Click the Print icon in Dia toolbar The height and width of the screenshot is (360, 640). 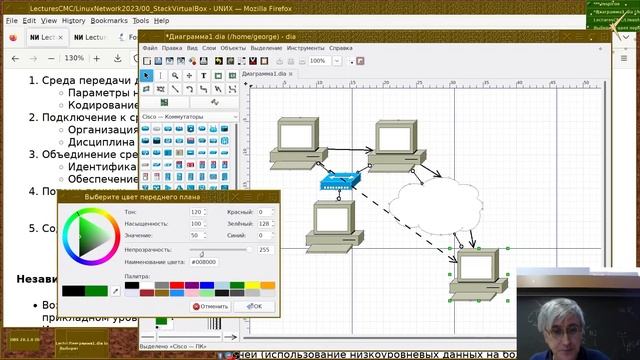click(204, 61)
